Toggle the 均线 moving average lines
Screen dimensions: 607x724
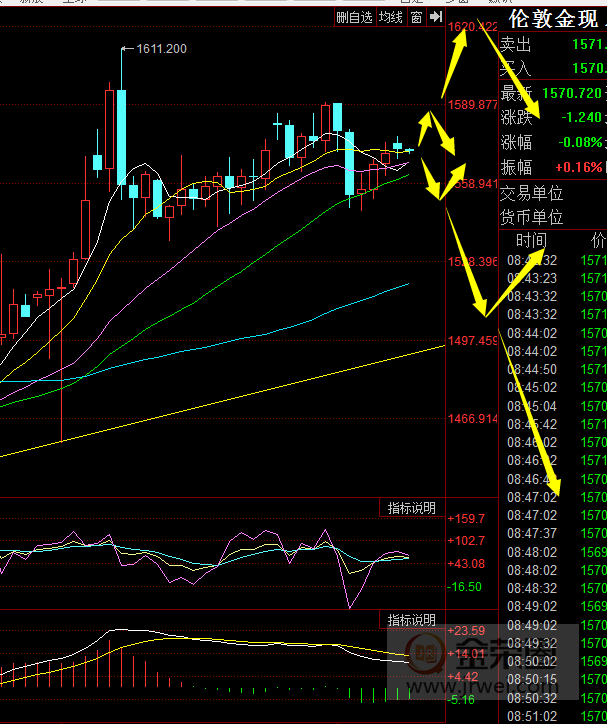[391, 17]
